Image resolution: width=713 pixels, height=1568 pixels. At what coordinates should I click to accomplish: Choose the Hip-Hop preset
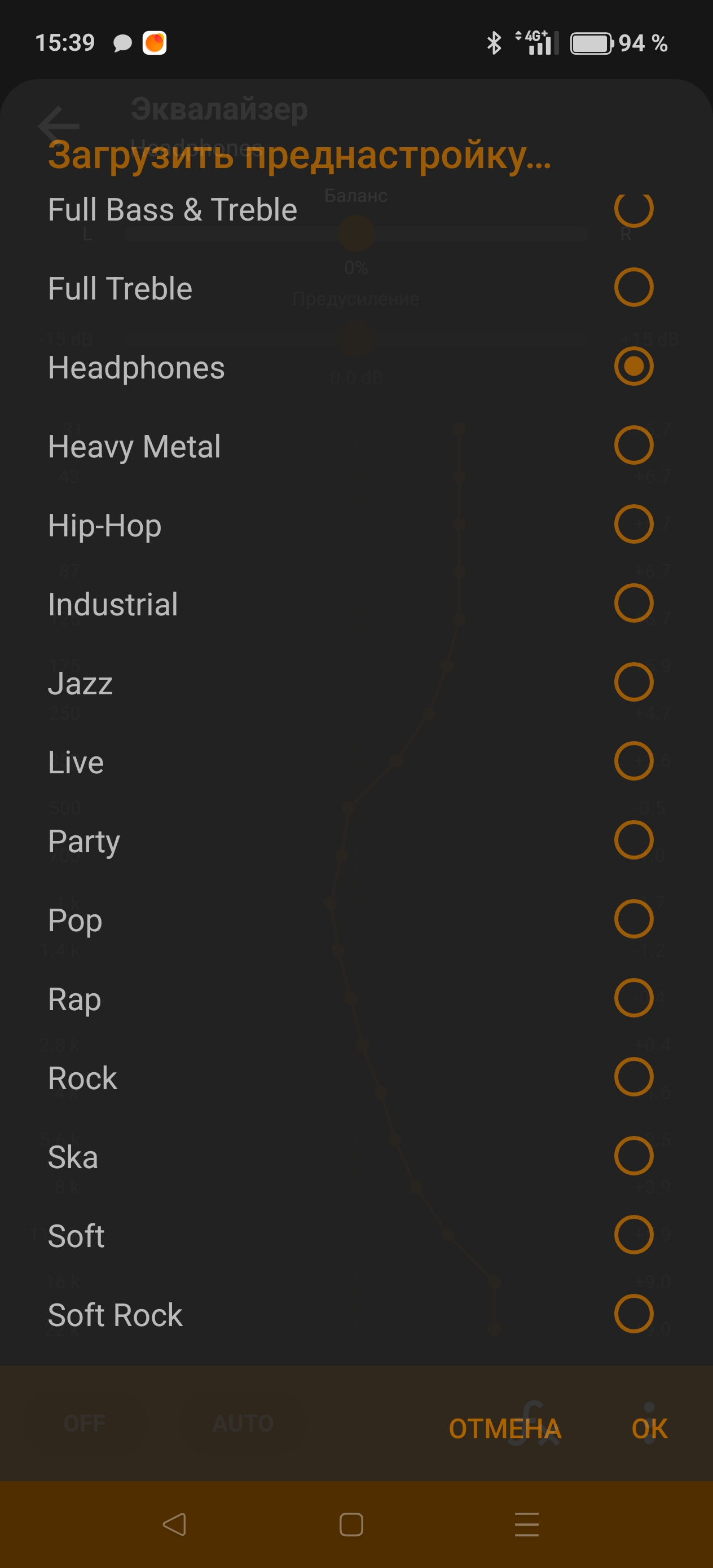pyautogui.click(x=105, y=525)
